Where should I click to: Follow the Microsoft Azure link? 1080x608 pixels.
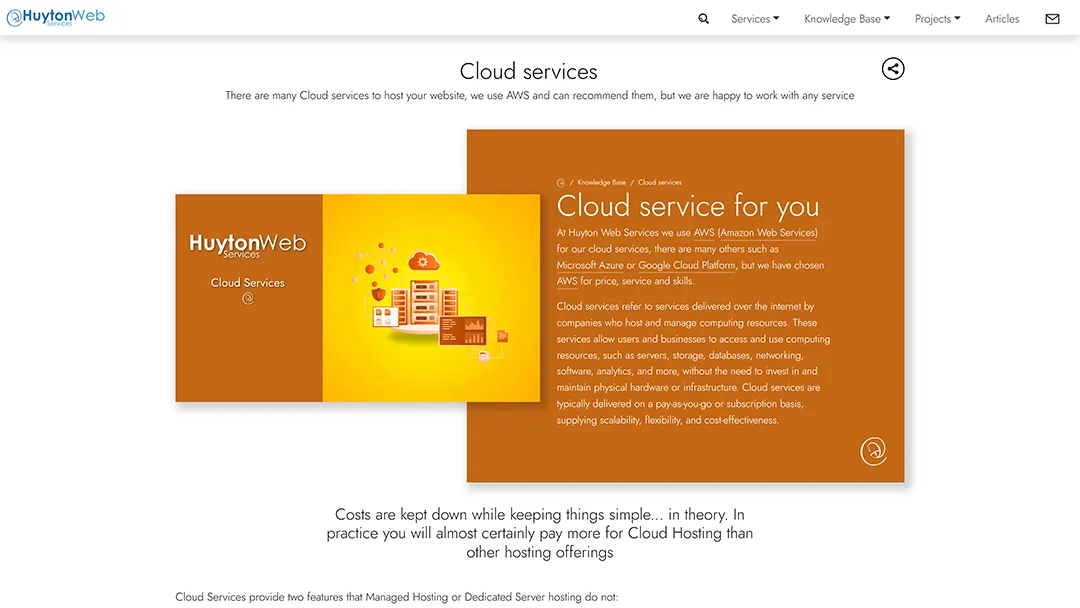coord(590,265)
